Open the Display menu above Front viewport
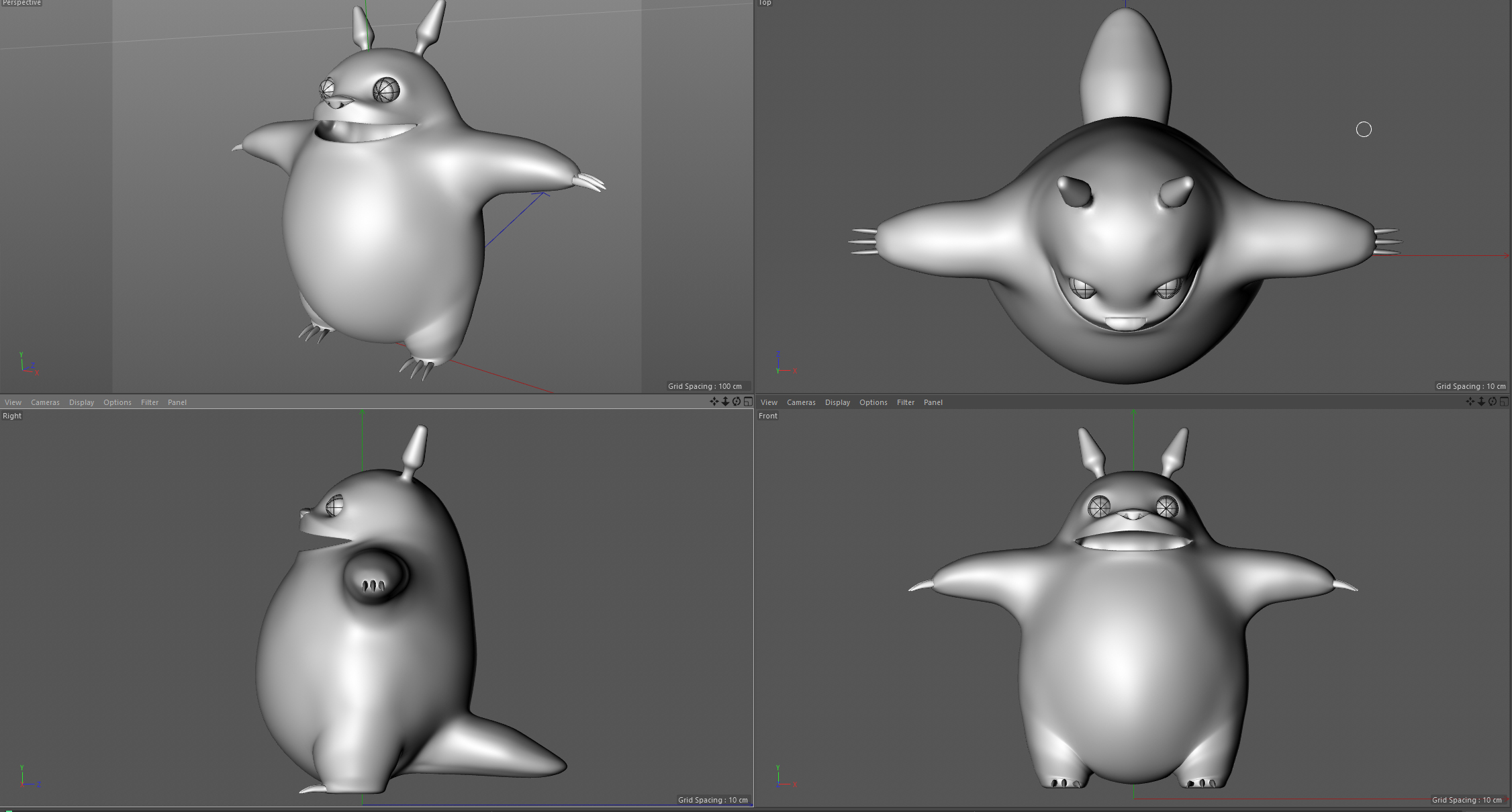 [837, 402]
